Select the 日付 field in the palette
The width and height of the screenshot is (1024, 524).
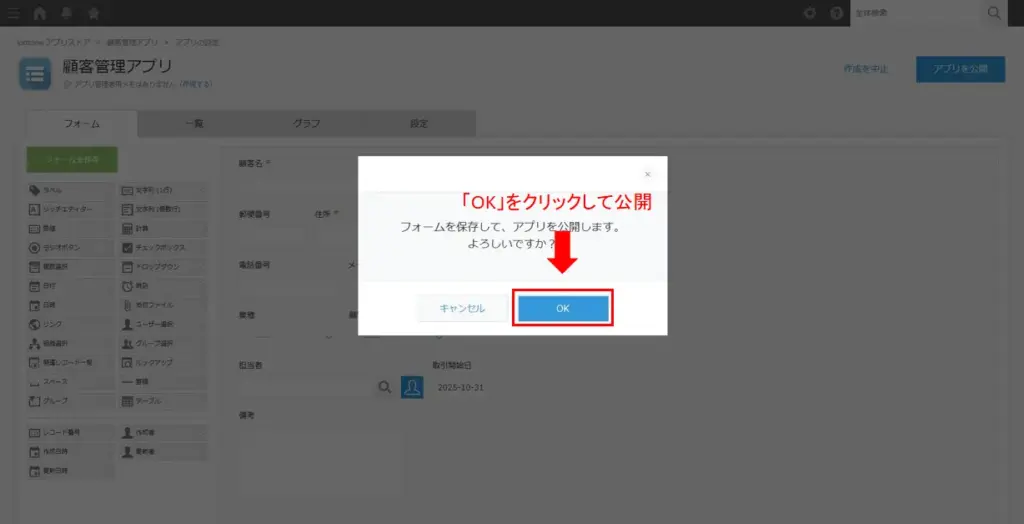71,286
